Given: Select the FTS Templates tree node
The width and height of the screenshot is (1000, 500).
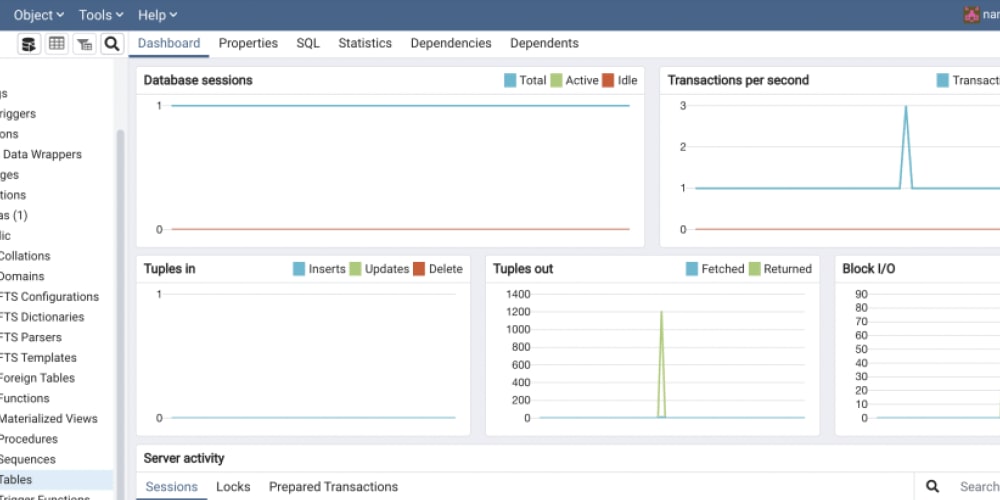Looking at the screenshot, I should coord(38,357).
